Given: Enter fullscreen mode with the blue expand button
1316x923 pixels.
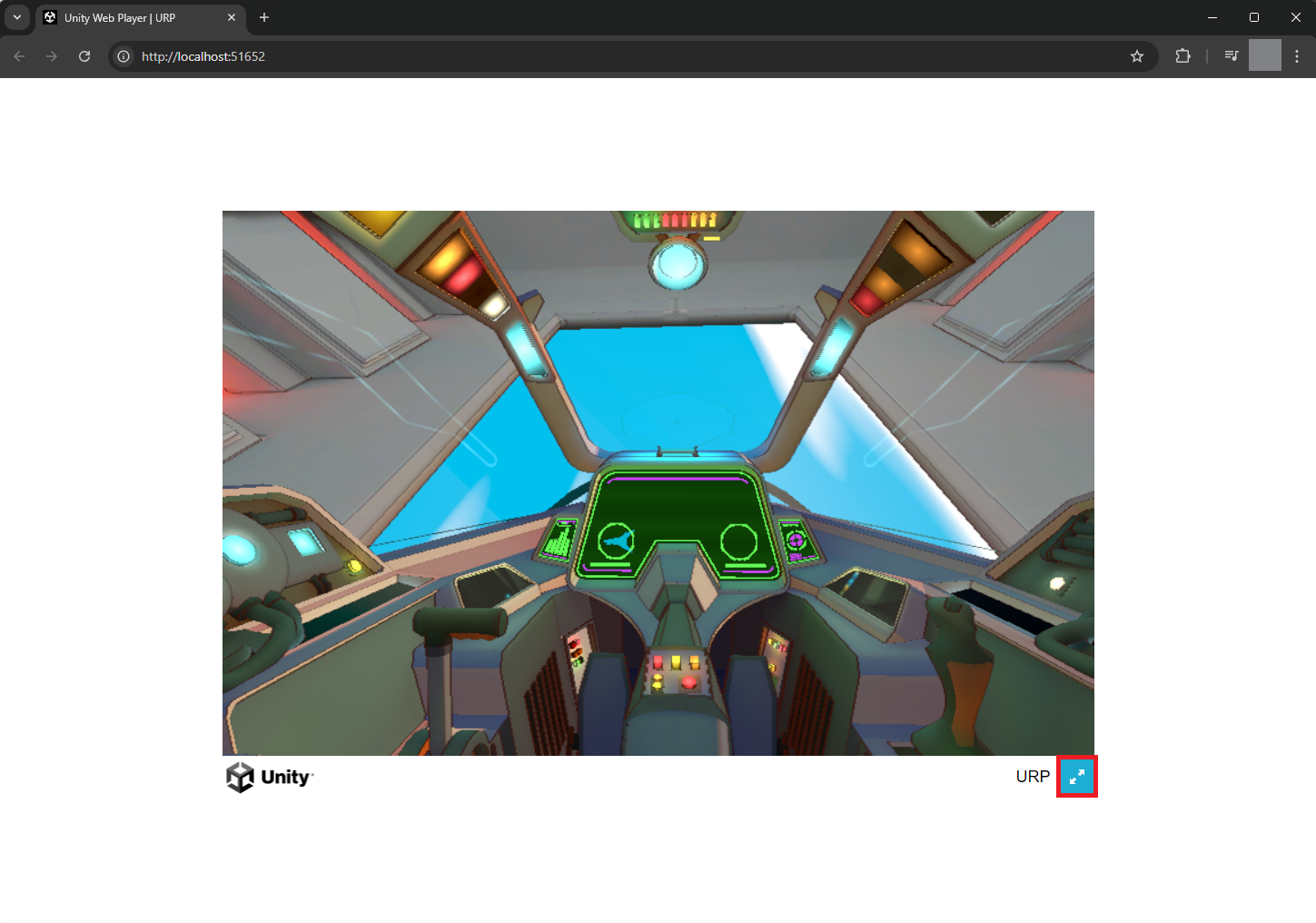Looking at the screenshot, I should point(1076,777).
